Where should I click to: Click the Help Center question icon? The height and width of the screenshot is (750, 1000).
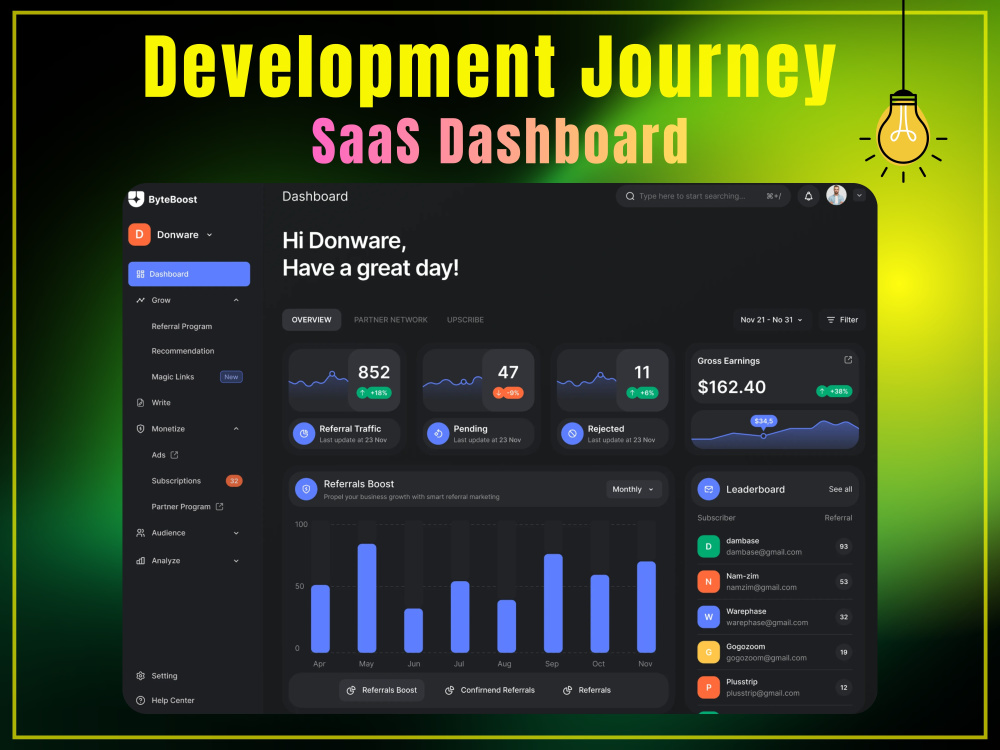140,700
